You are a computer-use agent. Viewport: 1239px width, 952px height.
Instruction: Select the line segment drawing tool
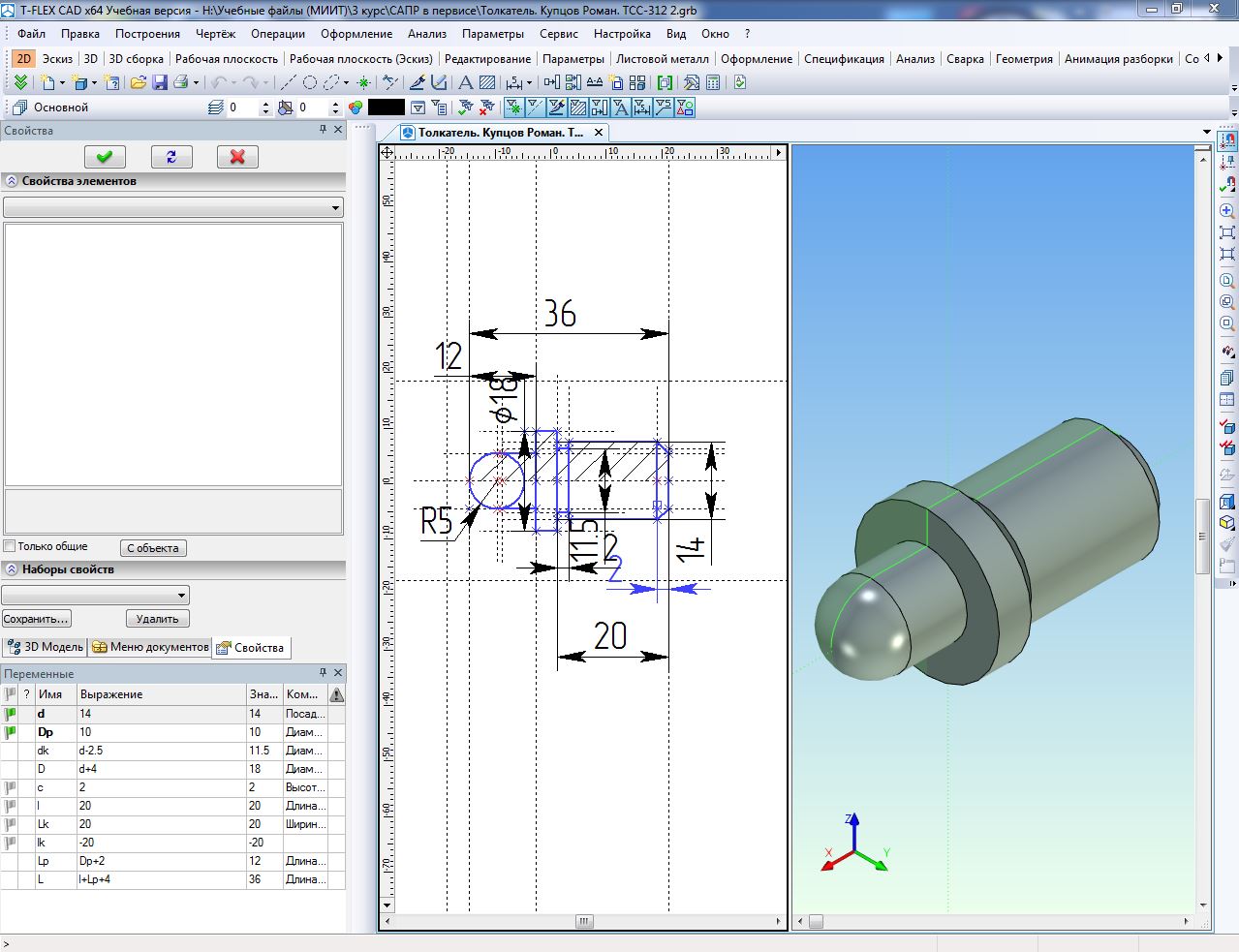click(x=288, y=83)
